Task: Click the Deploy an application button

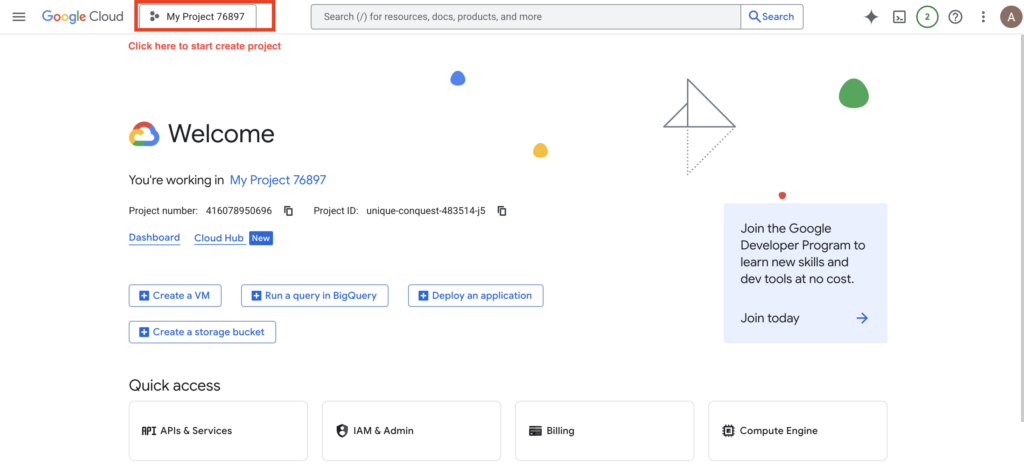Action: (476, 295)
